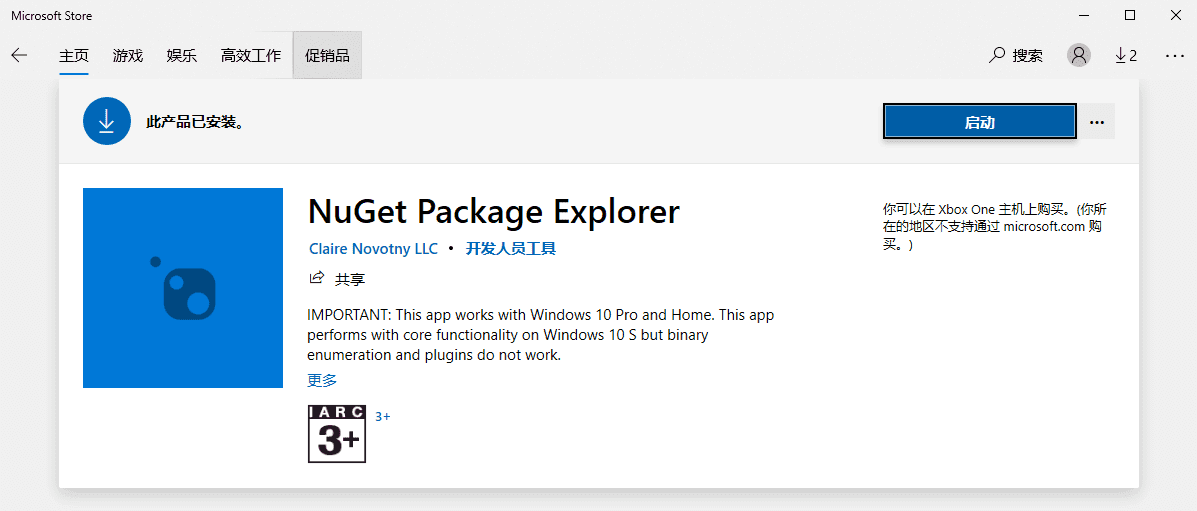Switch to the 主页 tab
Image resolution: width=1197 pixels, height=511 pixels.
coord(74,55)
